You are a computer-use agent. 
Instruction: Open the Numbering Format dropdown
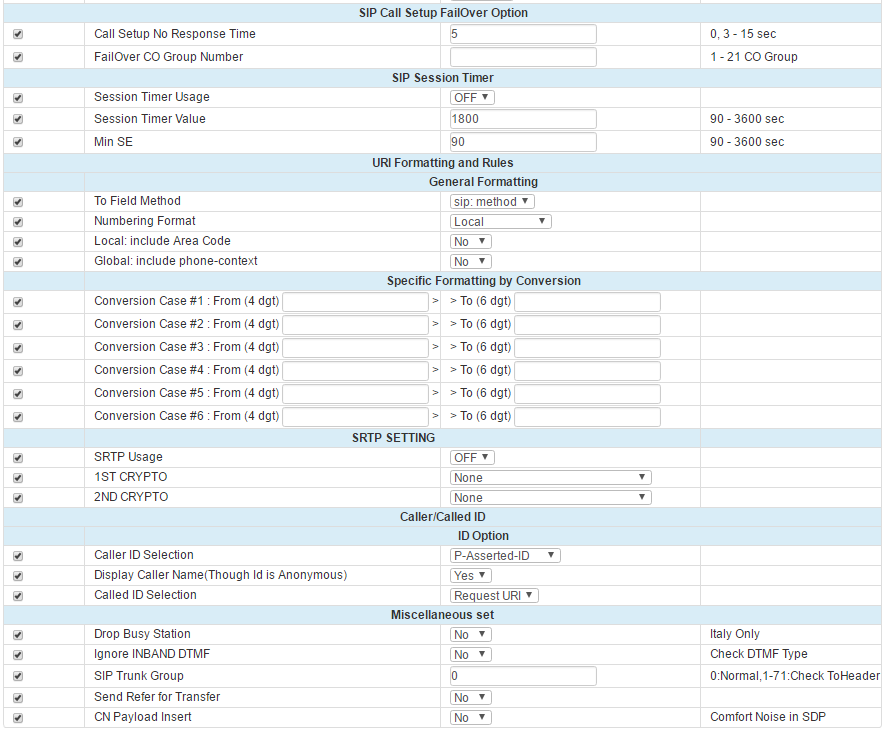click(500, 222)
